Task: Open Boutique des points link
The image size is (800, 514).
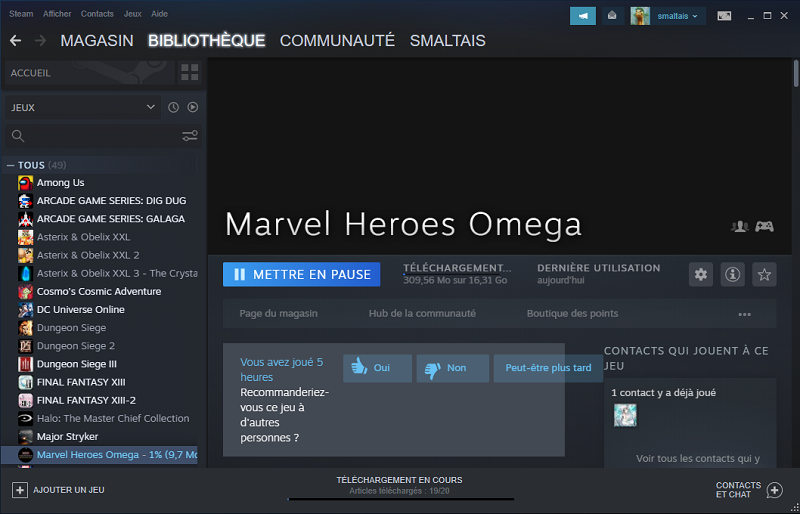Action: [572, 313]
